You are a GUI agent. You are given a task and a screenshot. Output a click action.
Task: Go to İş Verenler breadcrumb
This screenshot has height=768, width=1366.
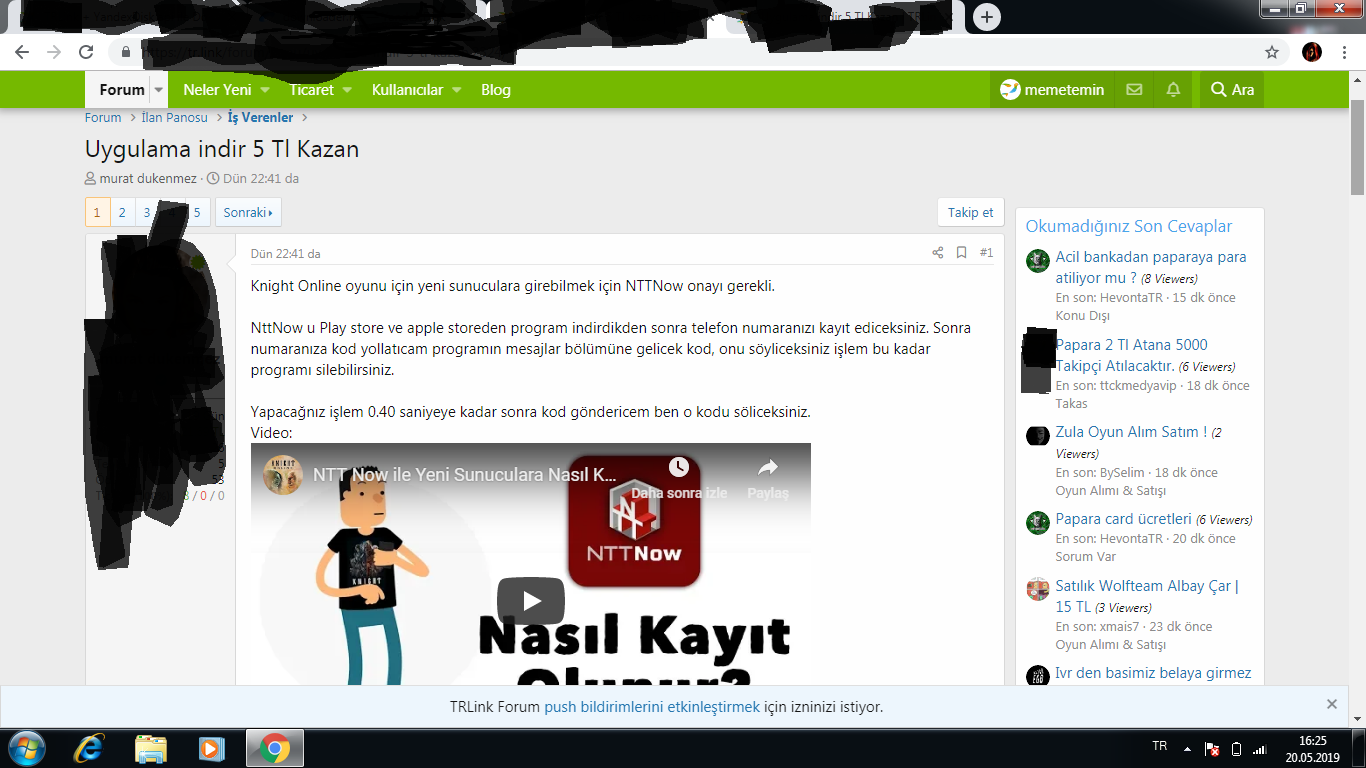coord(261,118)
